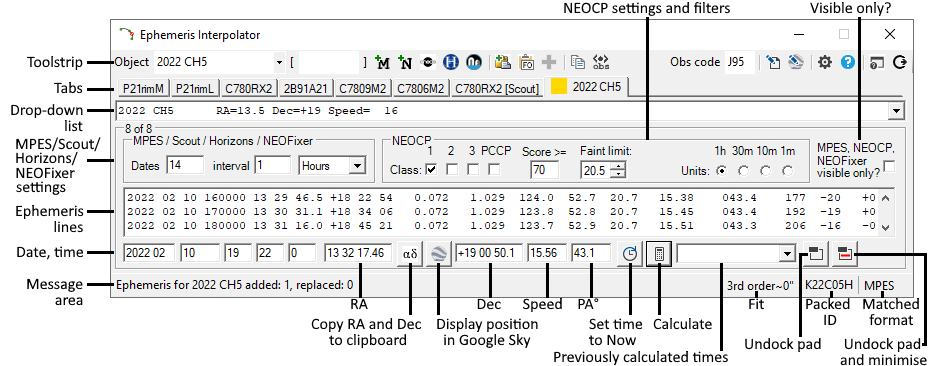Click the RA field 13 32 17.46
Viewport: 929px width, 366px height.
[358, 253]
